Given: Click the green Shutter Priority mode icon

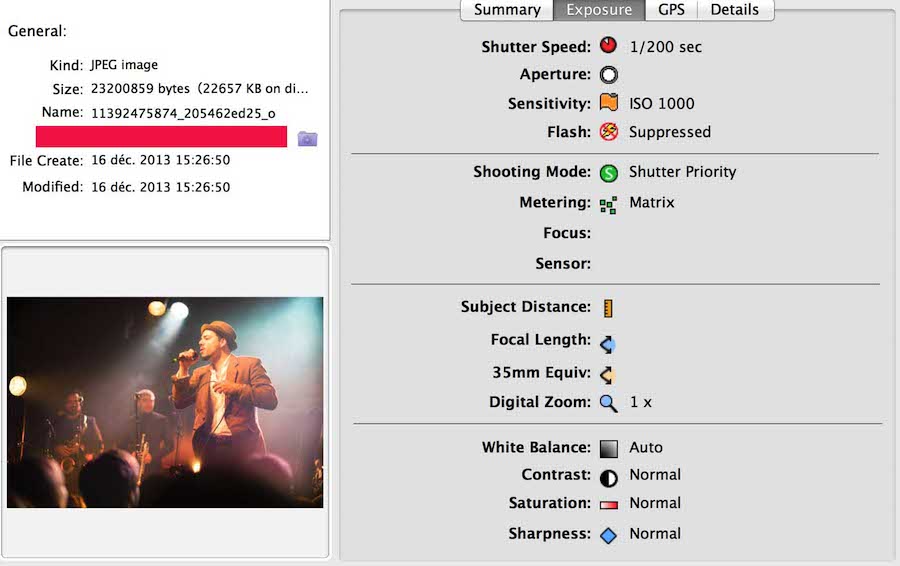Looking at the screenshot, I should coord(609,172).
